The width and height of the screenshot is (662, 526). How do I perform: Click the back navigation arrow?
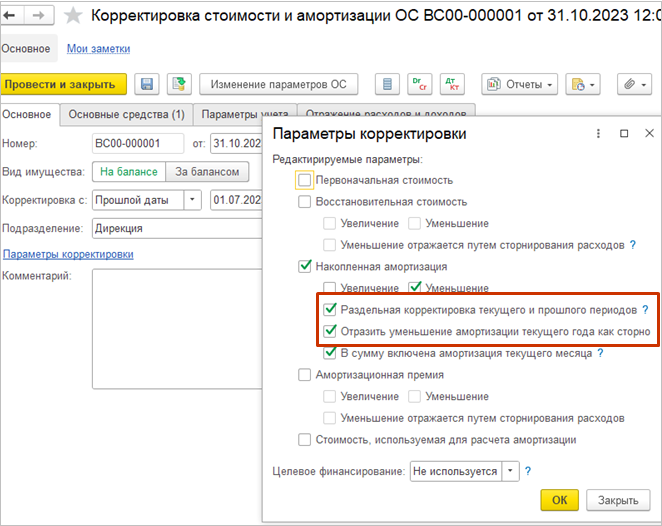coord(15,16)
